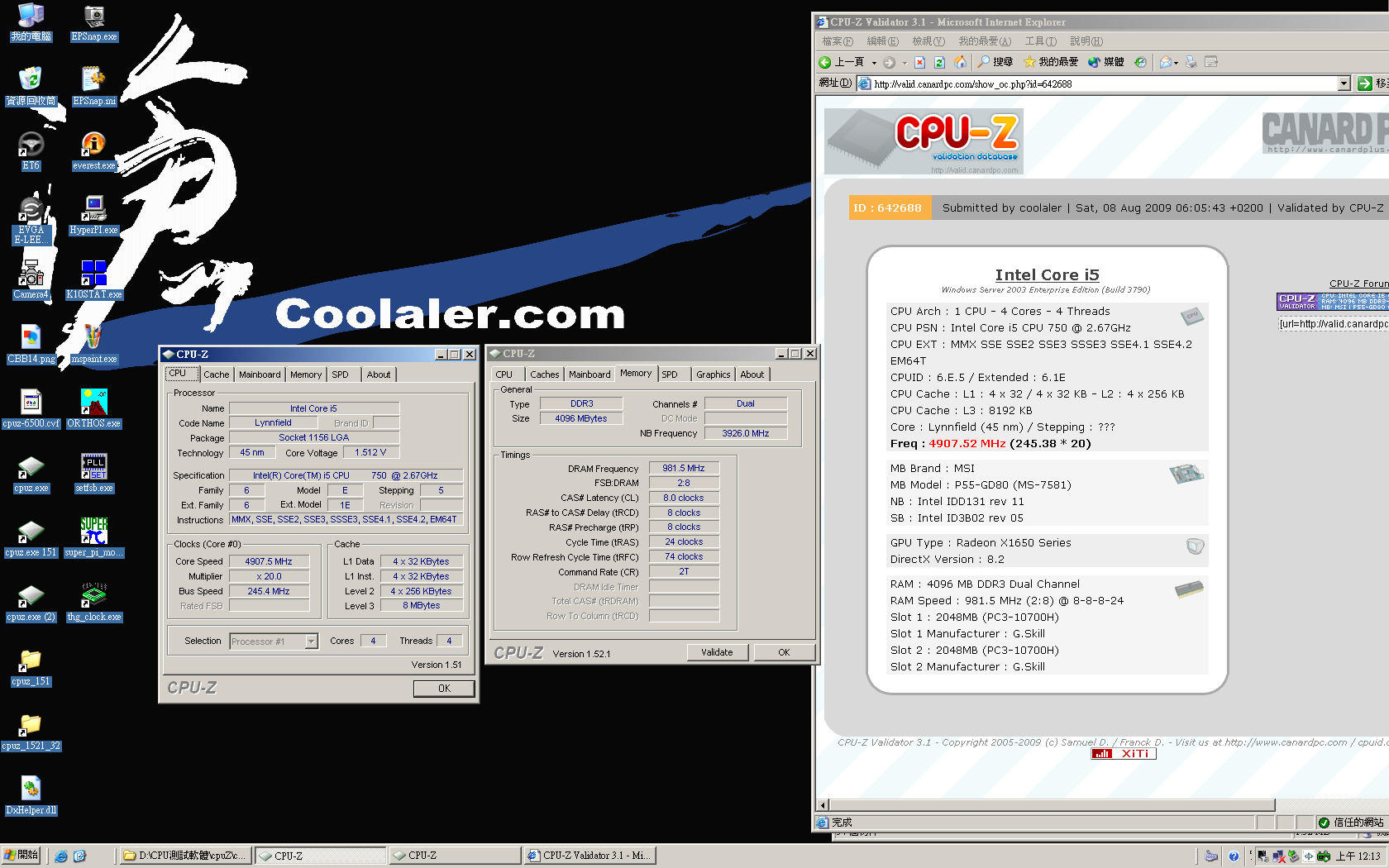Click the URL address field
This screenshot has width=1389, height=868.
coord(1104,83)
